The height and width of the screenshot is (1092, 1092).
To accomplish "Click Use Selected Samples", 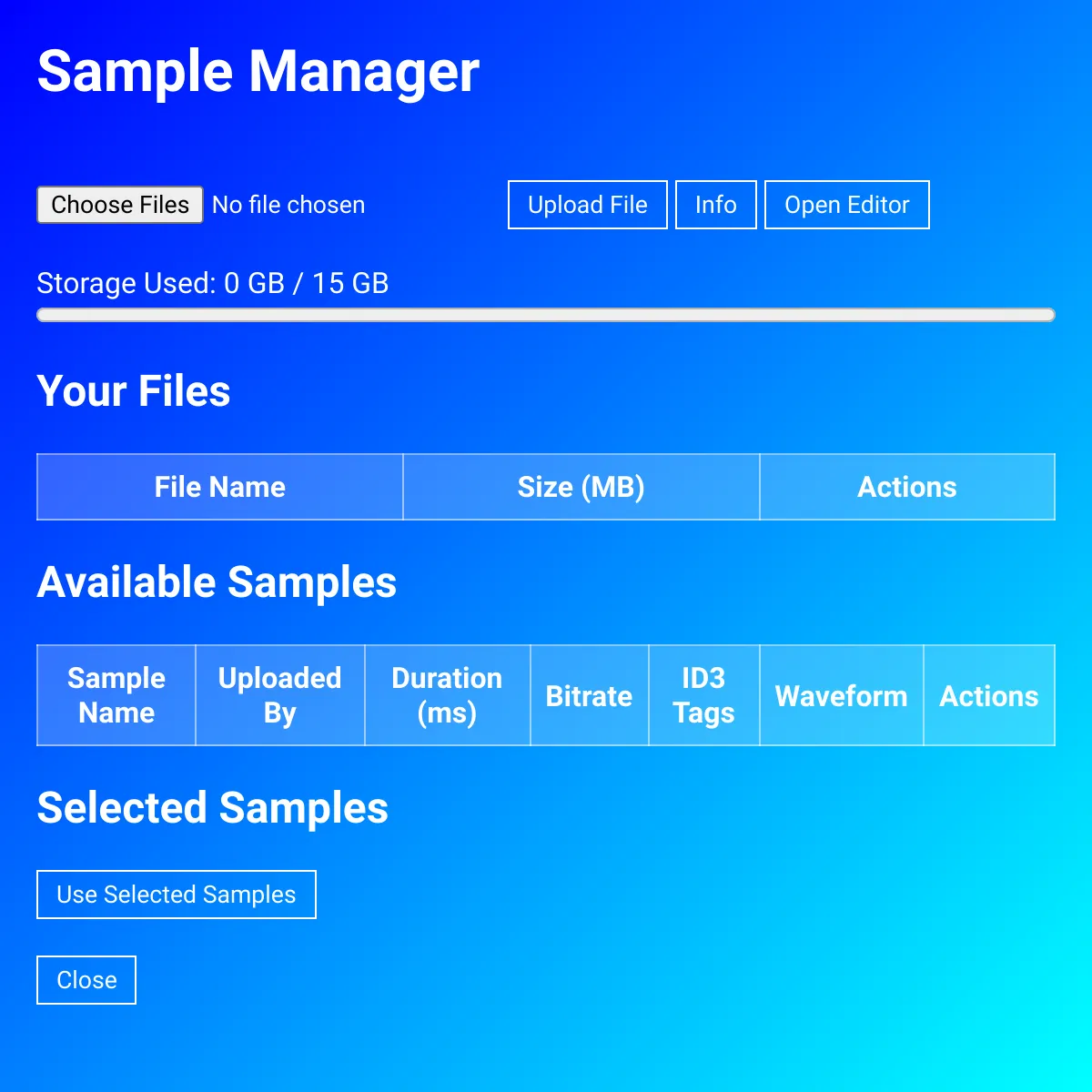I will [x=176, y=895].
